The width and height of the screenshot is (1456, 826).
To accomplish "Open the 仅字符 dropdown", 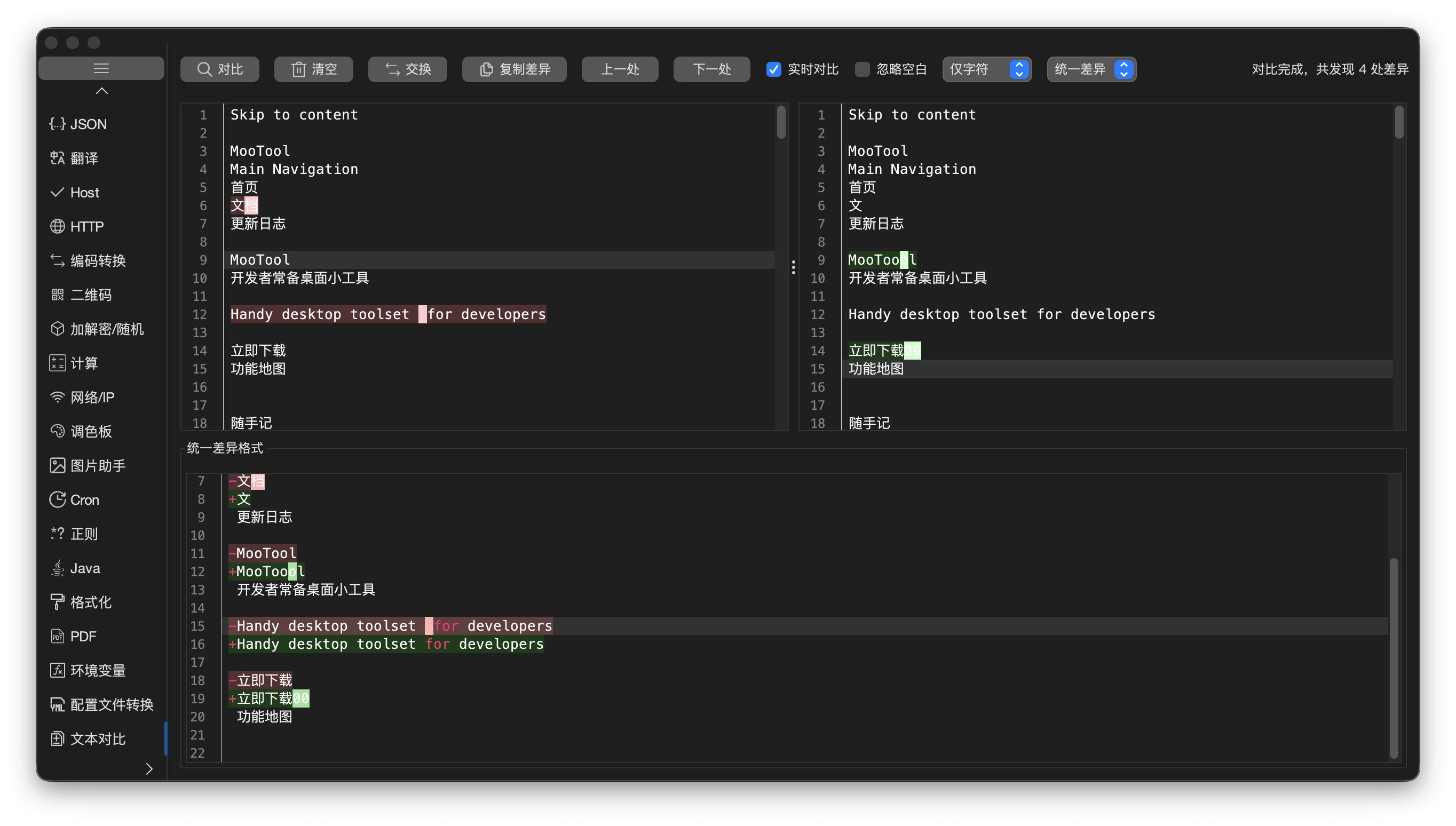I will click(987, 69).
